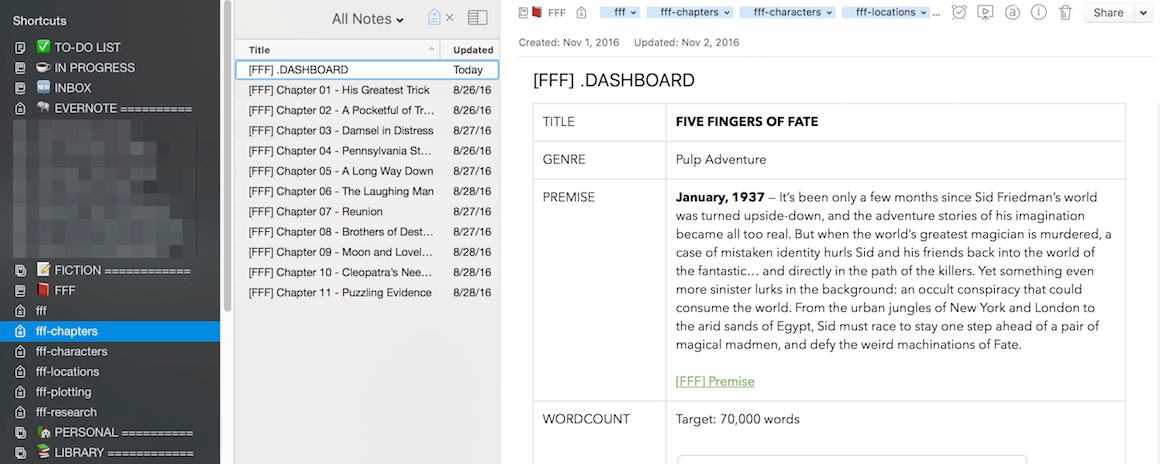Sort notes by the Title column header
Screen dimensions: 1160x464
(x=337, y=49)
